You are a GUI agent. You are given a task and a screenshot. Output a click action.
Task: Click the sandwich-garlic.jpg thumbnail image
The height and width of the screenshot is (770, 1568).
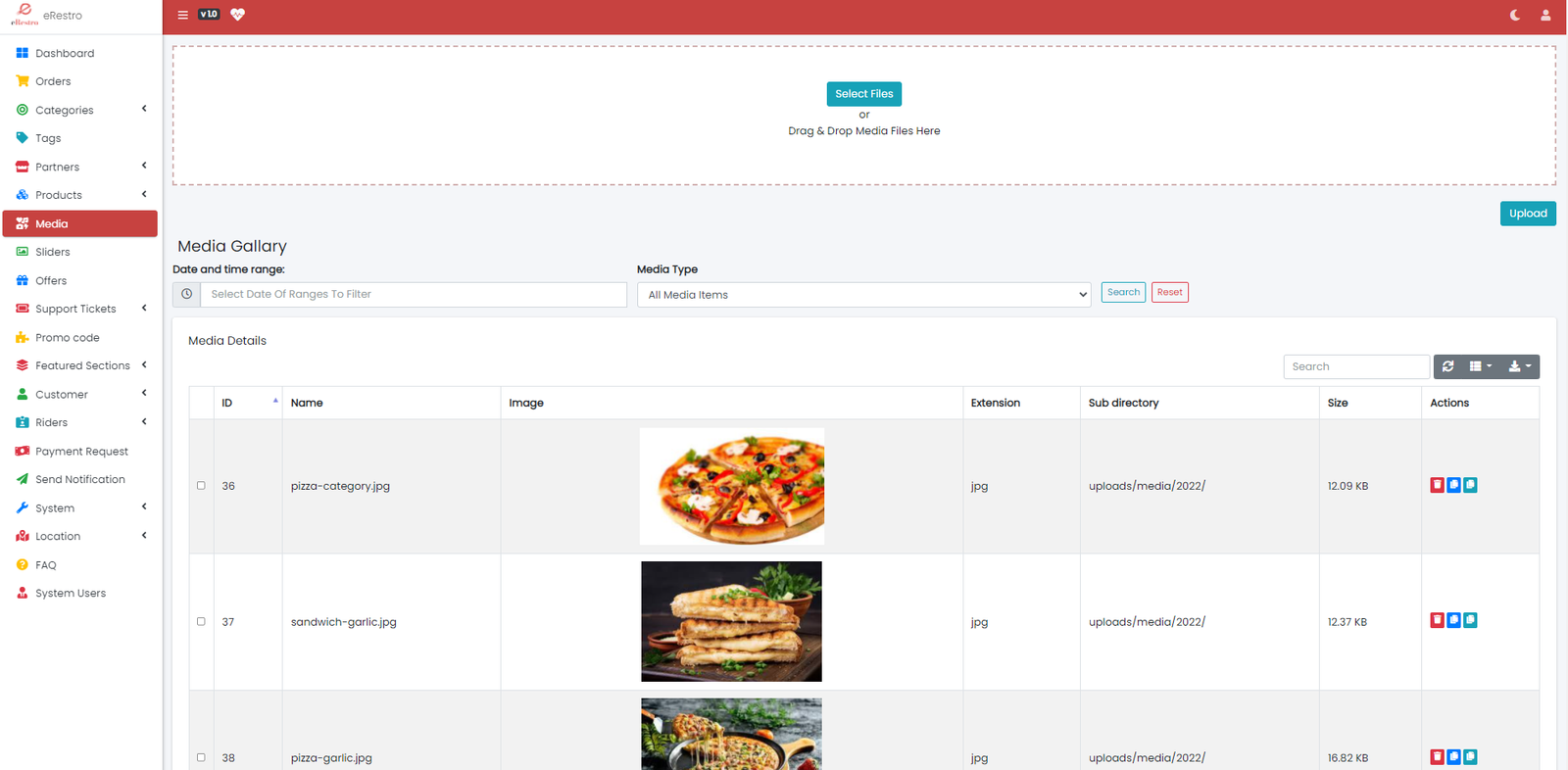732,621
